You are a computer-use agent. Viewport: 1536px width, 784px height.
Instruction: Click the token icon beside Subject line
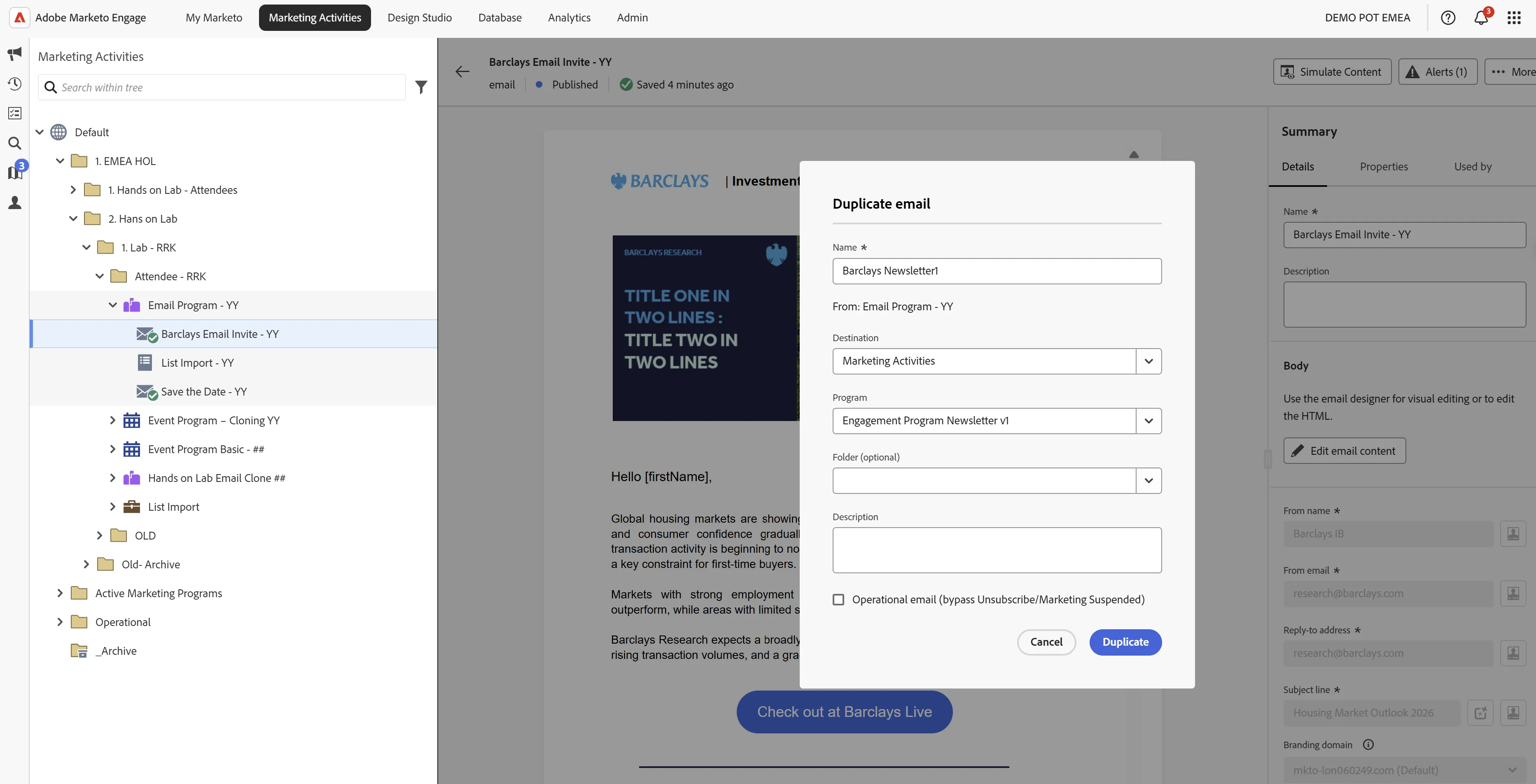1513,712
